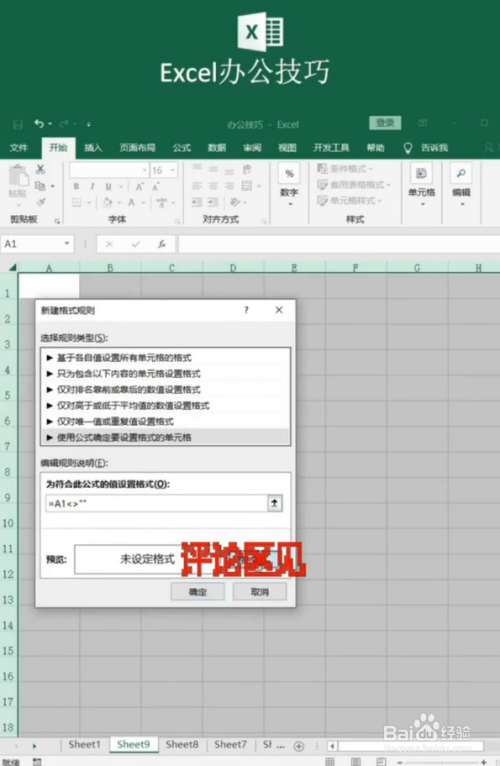Click the text orientation icon
The image size is (500, 766).
pyautogui.click(x=235, y=202)
